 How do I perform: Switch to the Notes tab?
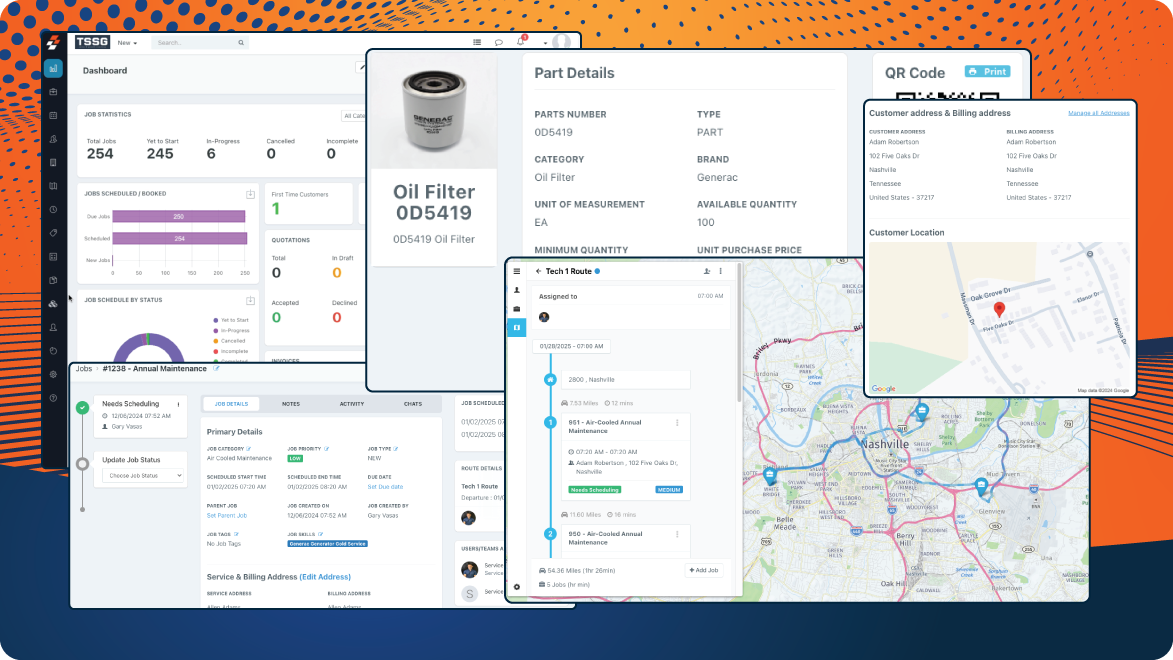[x=290, y=404]
